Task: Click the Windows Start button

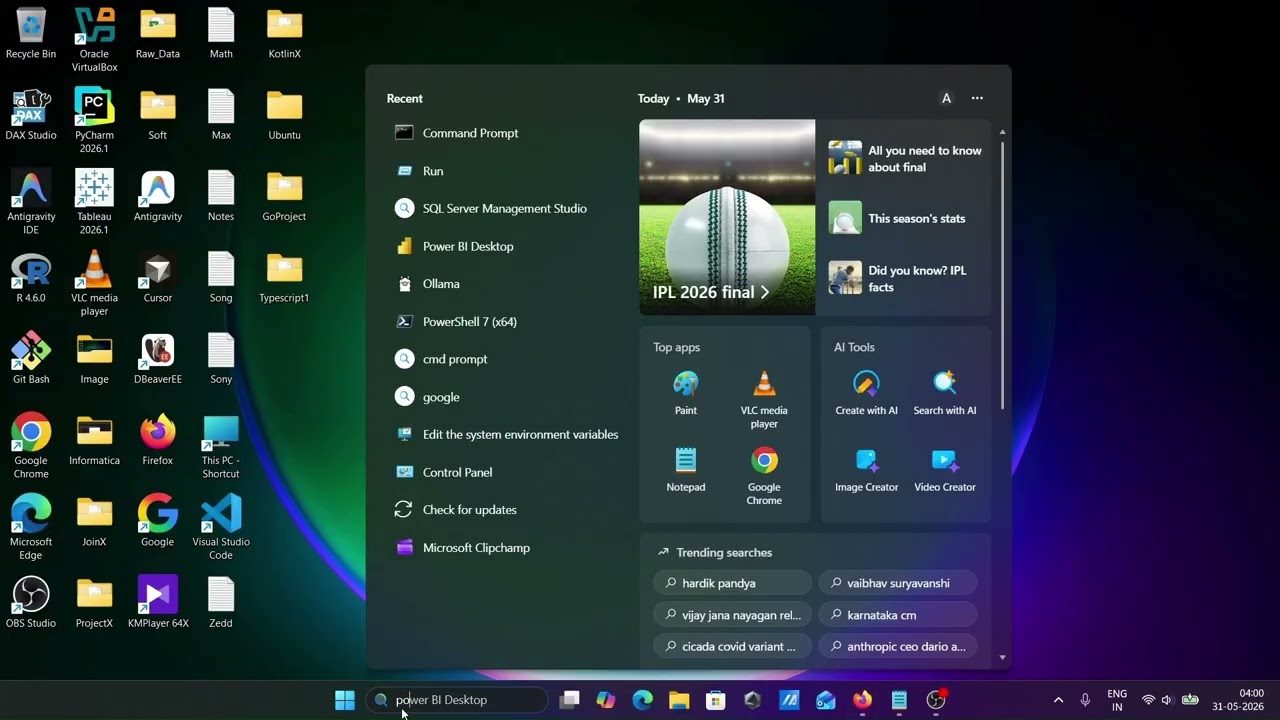Action: click(345, 700)
